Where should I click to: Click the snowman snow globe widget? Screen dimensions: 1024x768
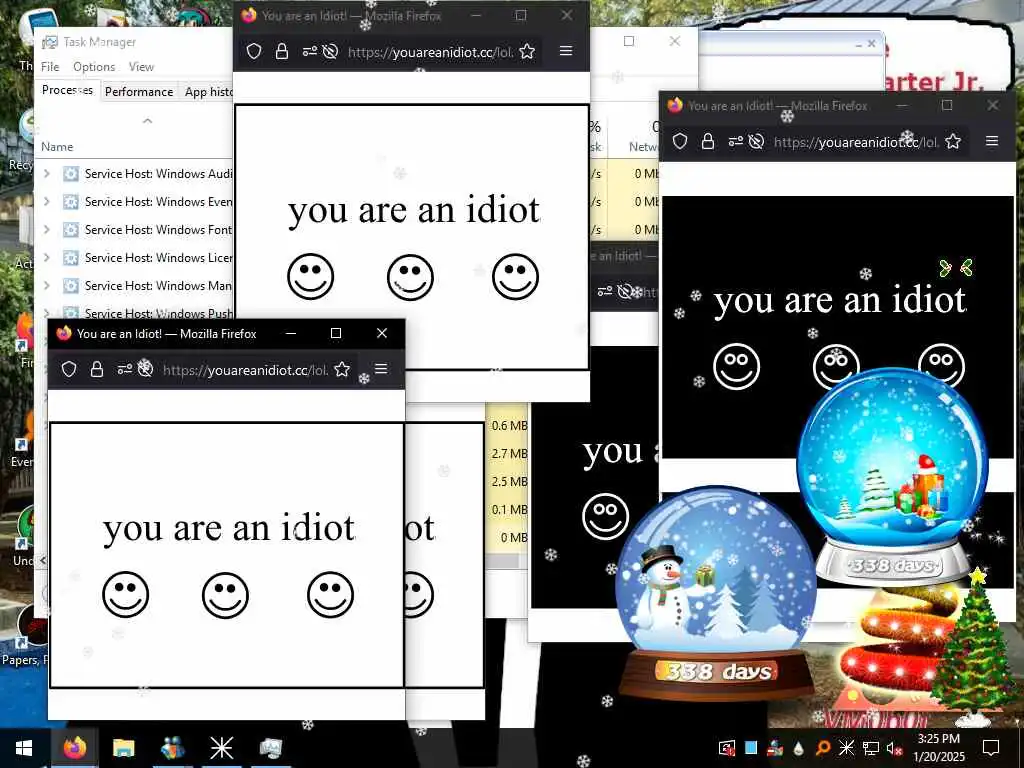715,593
